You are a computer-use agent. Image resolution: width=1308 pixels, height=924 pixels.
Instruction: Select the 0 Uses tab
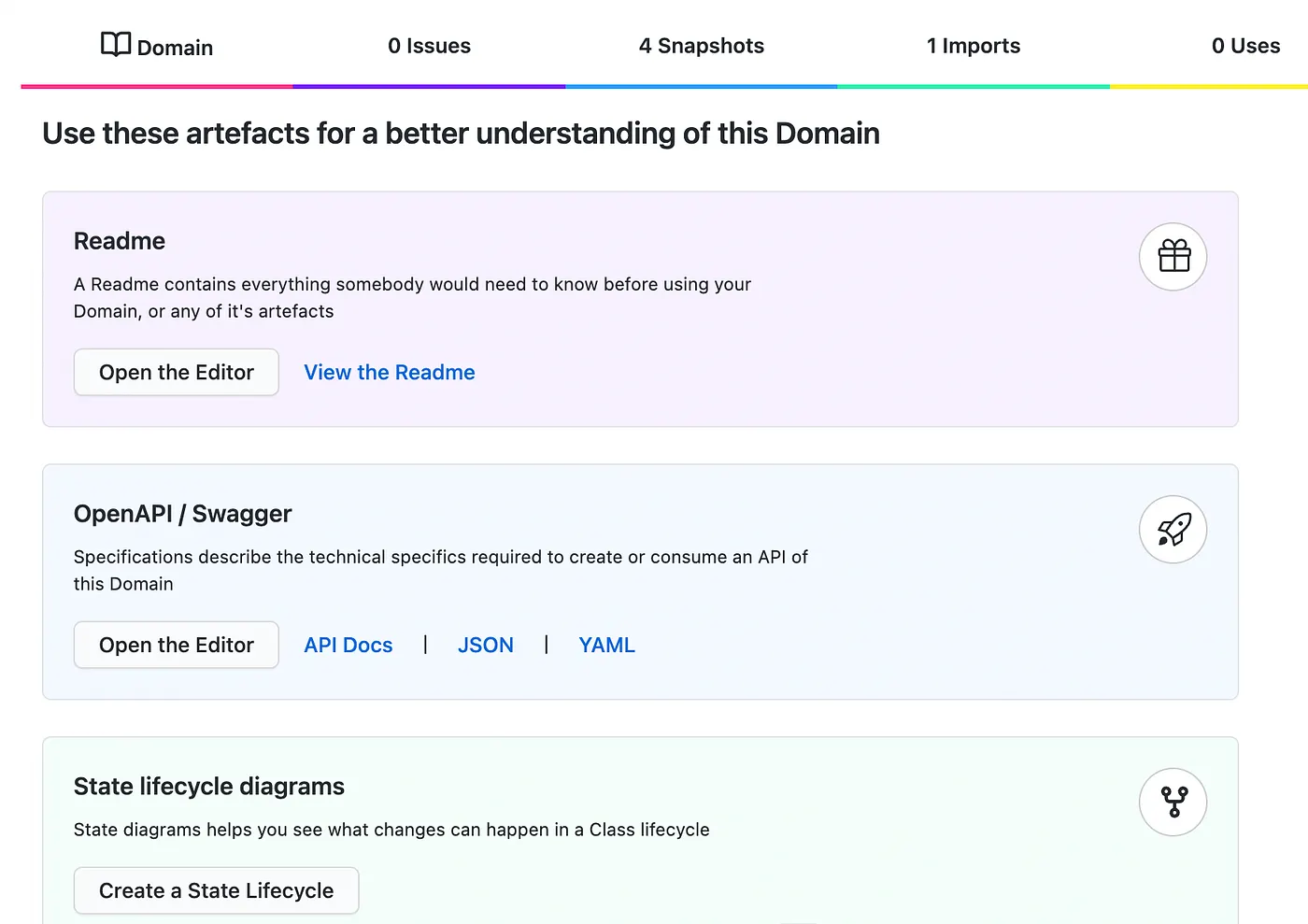pyautogui.click(x=1246, y=46)
